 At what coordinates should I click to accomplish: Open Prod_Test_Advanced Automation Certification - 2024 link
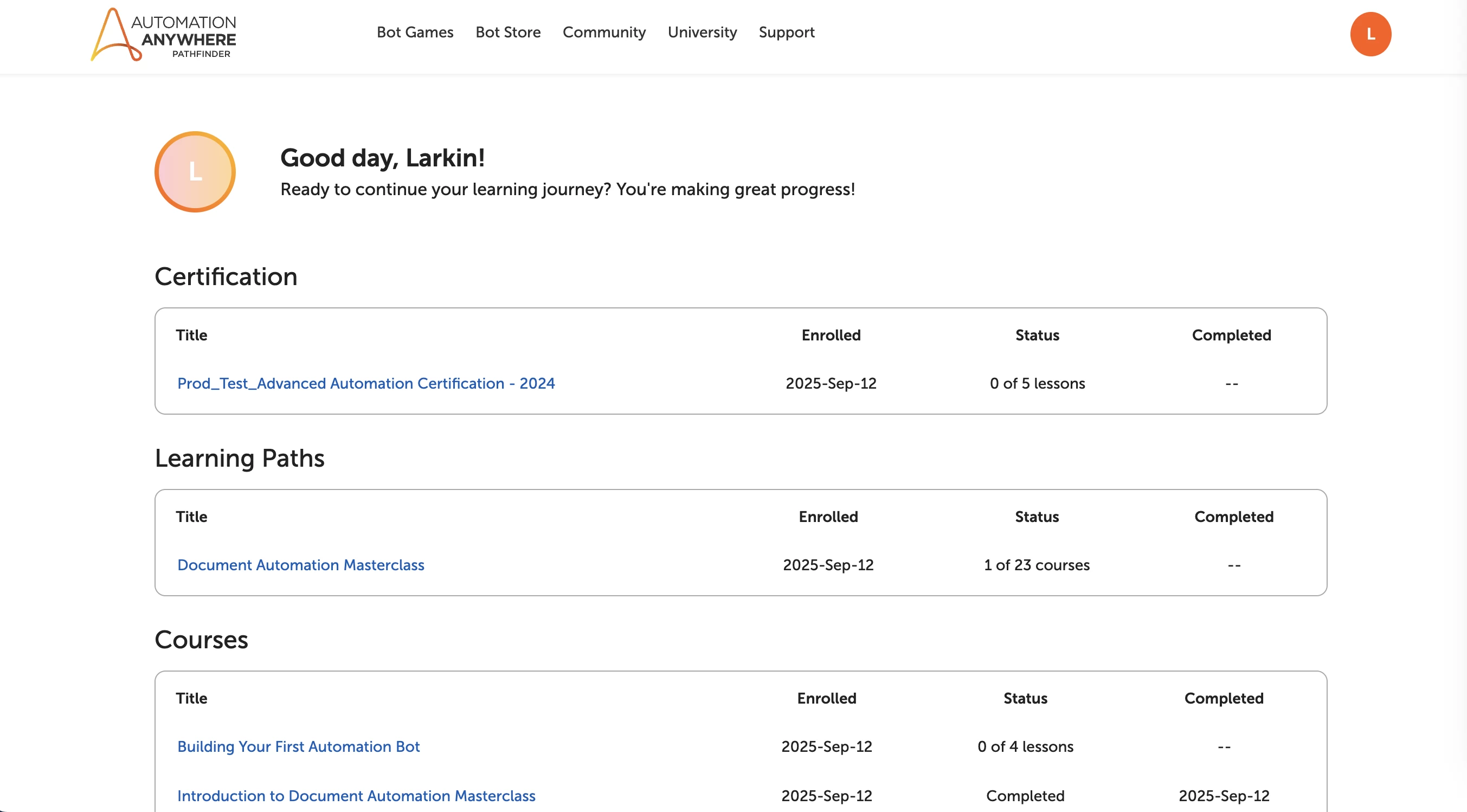click(x=365, y=383)
